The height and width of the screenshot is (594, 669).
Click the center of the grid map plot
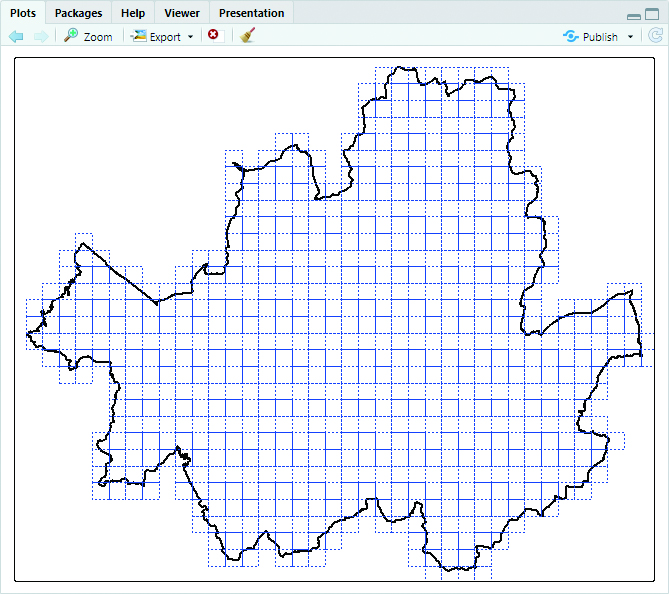click(334, 319)
